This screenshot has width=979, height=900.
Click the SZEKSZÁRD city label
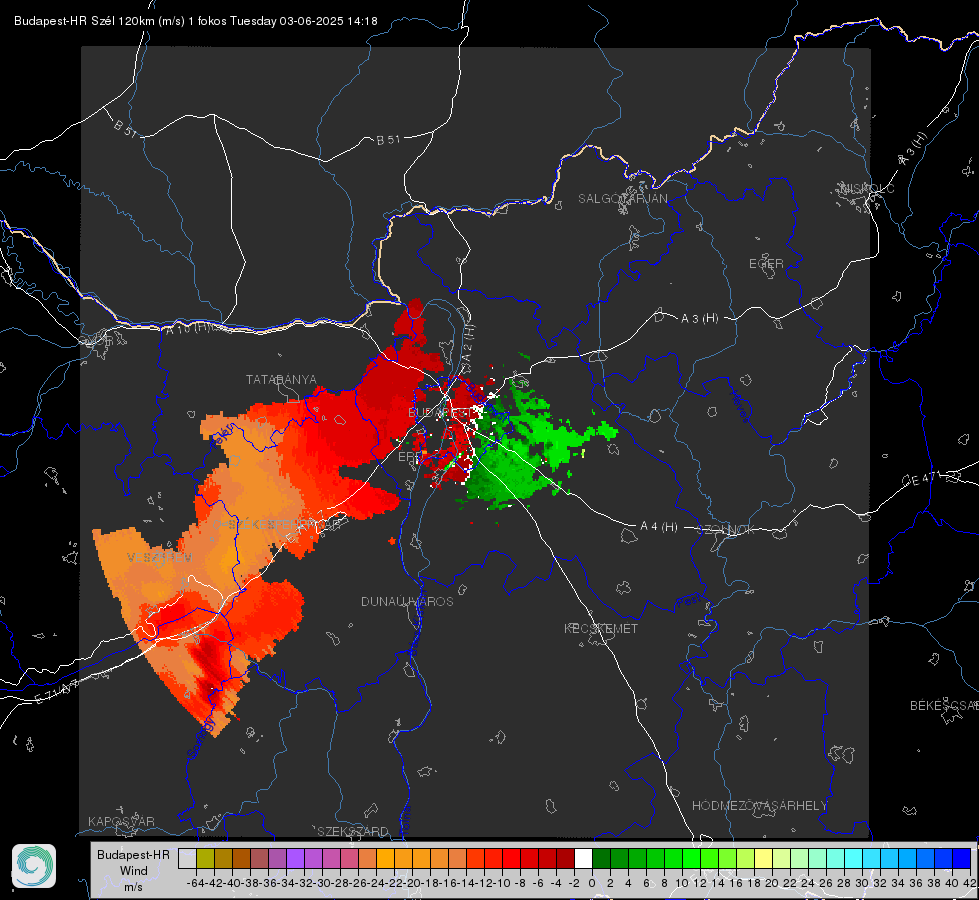[353, 831]
